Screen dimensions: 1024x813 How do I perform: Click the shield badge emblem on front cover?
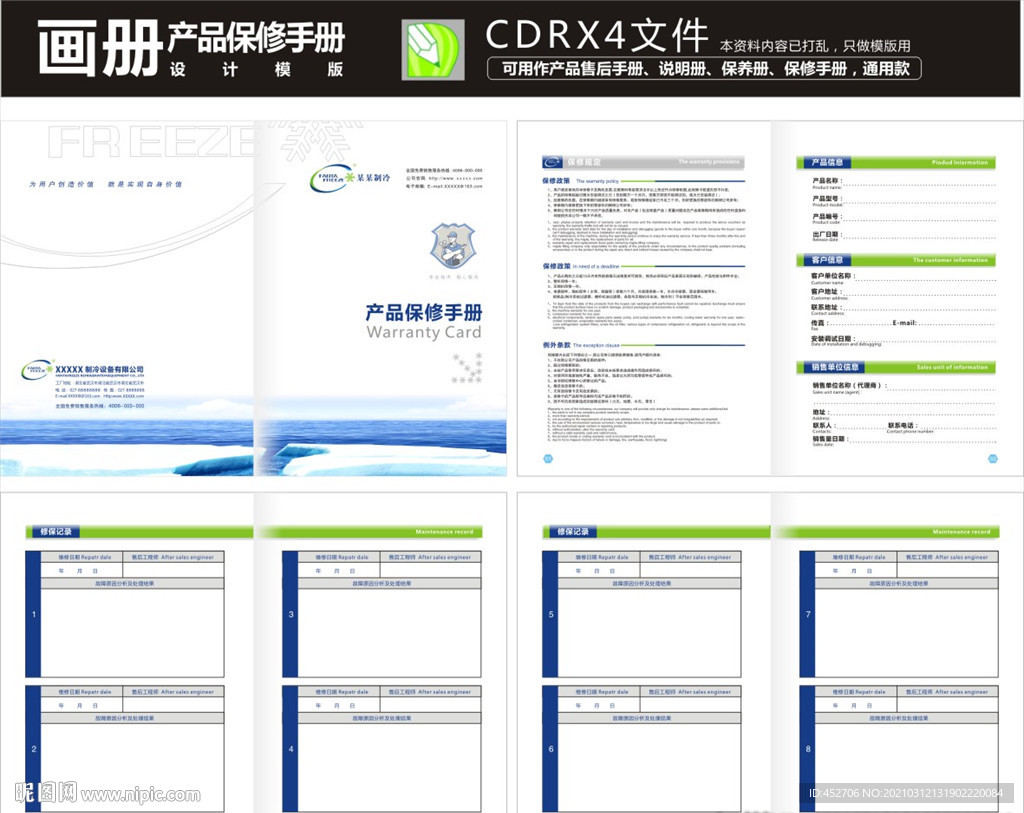click(x=453, y=245)
